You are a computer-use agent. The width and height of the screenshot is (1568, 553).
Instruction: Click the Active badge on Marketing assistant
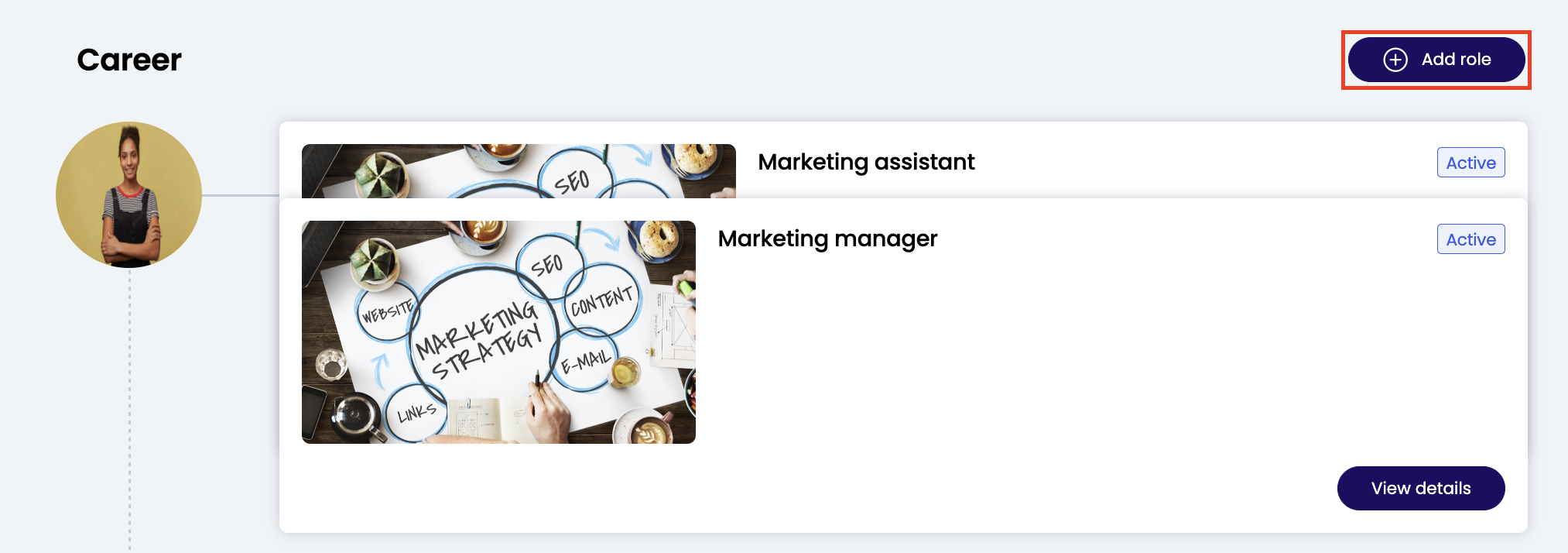(x=1470, y=163)
